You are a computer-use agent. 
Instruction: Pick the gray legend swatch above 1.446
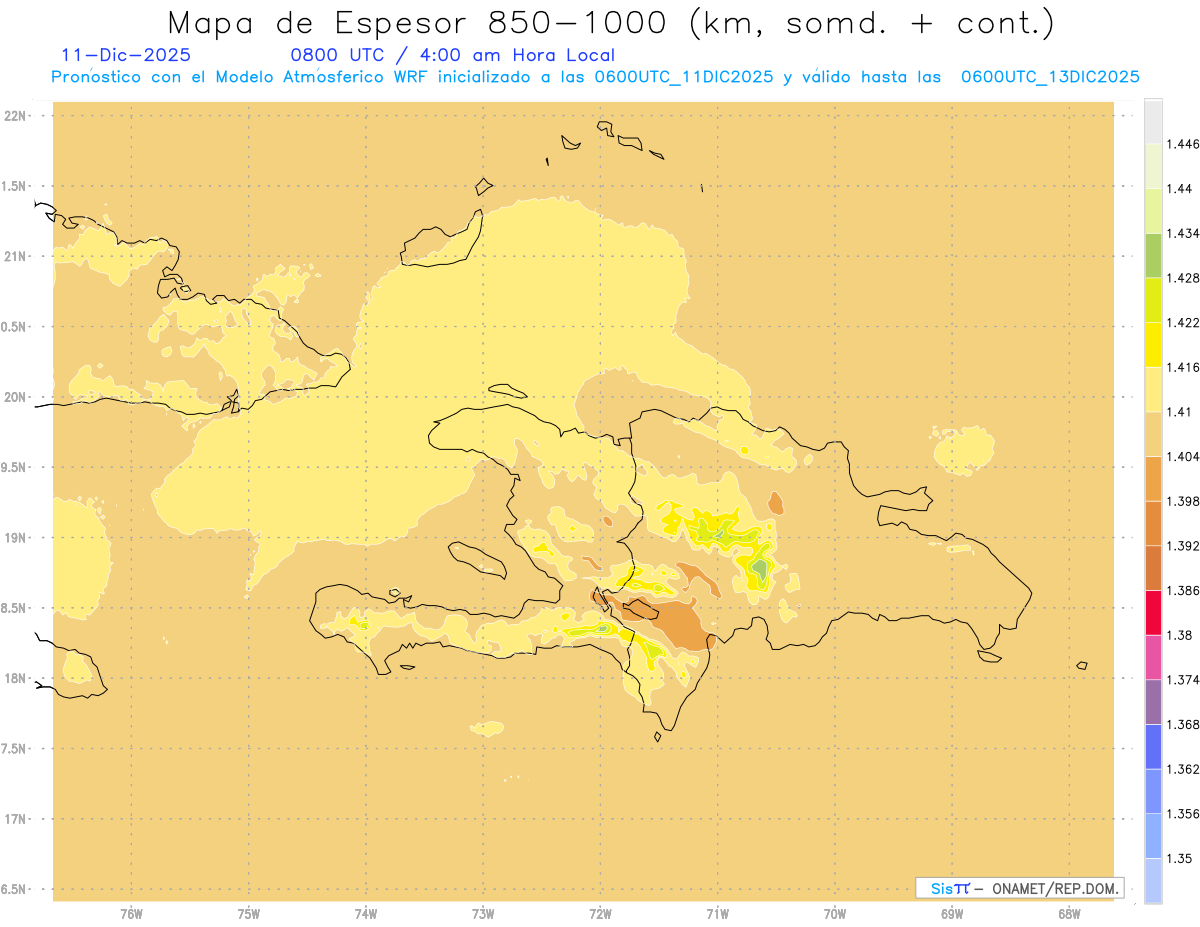[1153, 121]
